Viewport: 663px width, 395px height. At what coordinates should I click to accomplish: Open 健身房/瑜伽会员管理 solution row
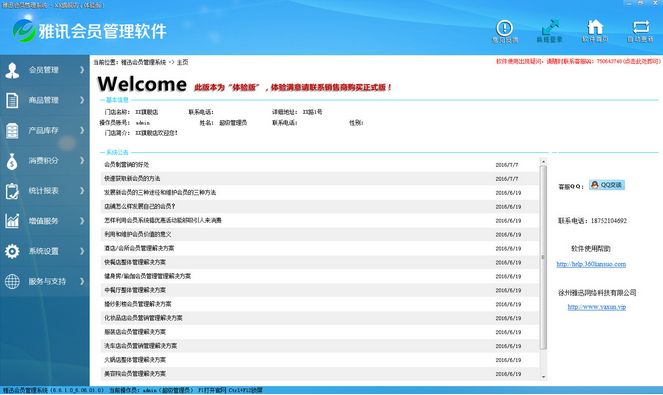(319, 276)
